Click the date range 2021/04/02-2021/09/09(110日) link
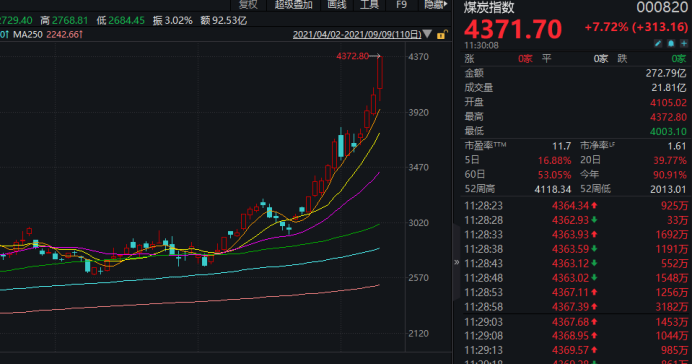The image size is (693, 364). [x=357, y=34]
